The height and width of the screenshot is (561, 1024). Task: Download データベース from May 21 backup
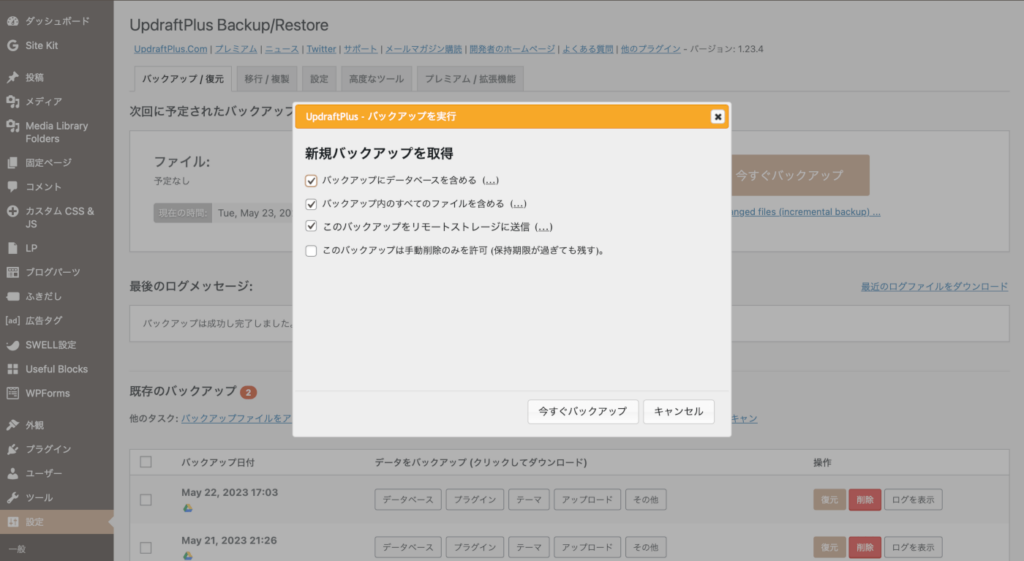point(408,547)
